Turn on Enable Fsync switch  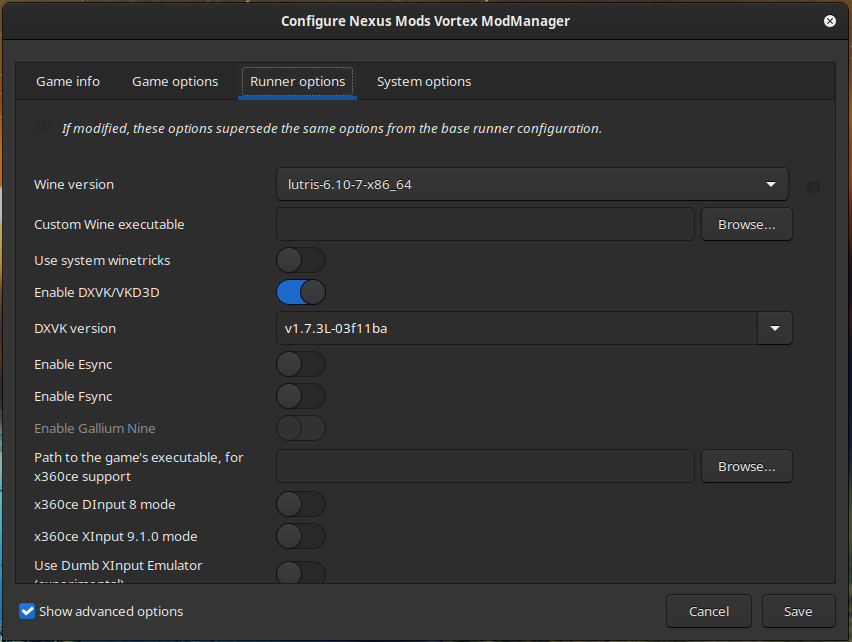(301, 396)
